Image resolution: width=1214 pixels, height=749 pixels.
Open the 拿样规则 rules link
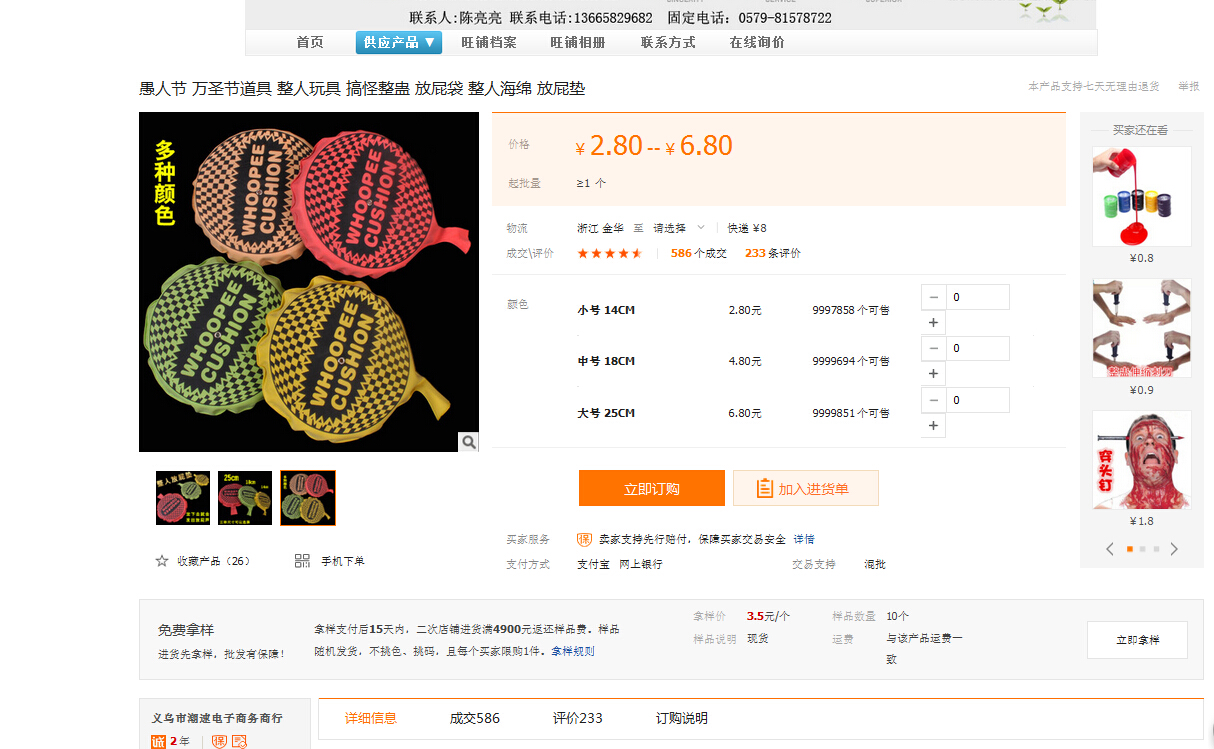(x=572, y=651)
